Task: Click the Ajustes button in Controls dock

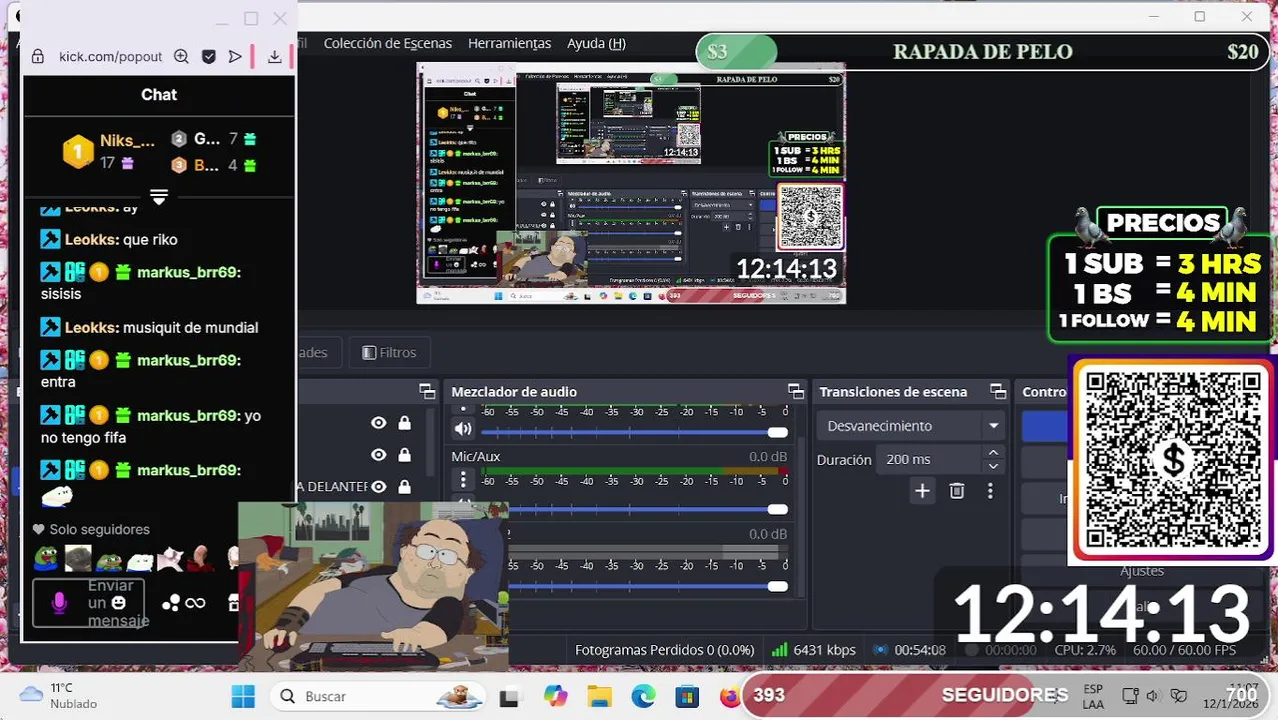Action: click(1142, 571)
